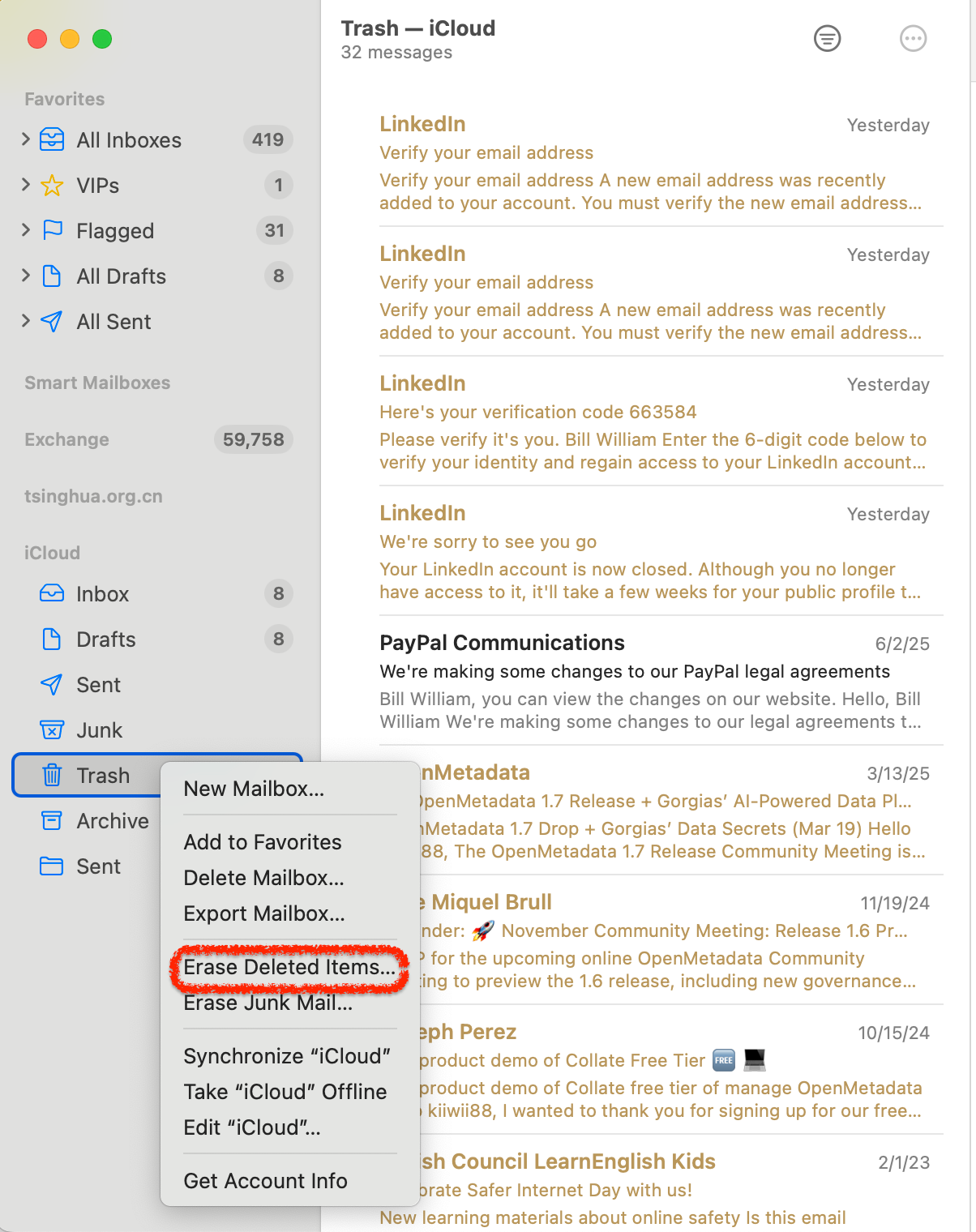Click the filter messages icon
The width and height of the screenshot is (976, 1232).
tap(827, 38)
